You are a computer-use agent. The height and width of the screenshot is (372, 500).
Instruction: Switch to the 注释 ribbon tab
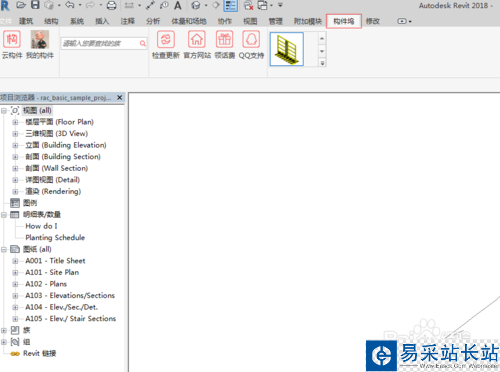(x=128, y=21)
